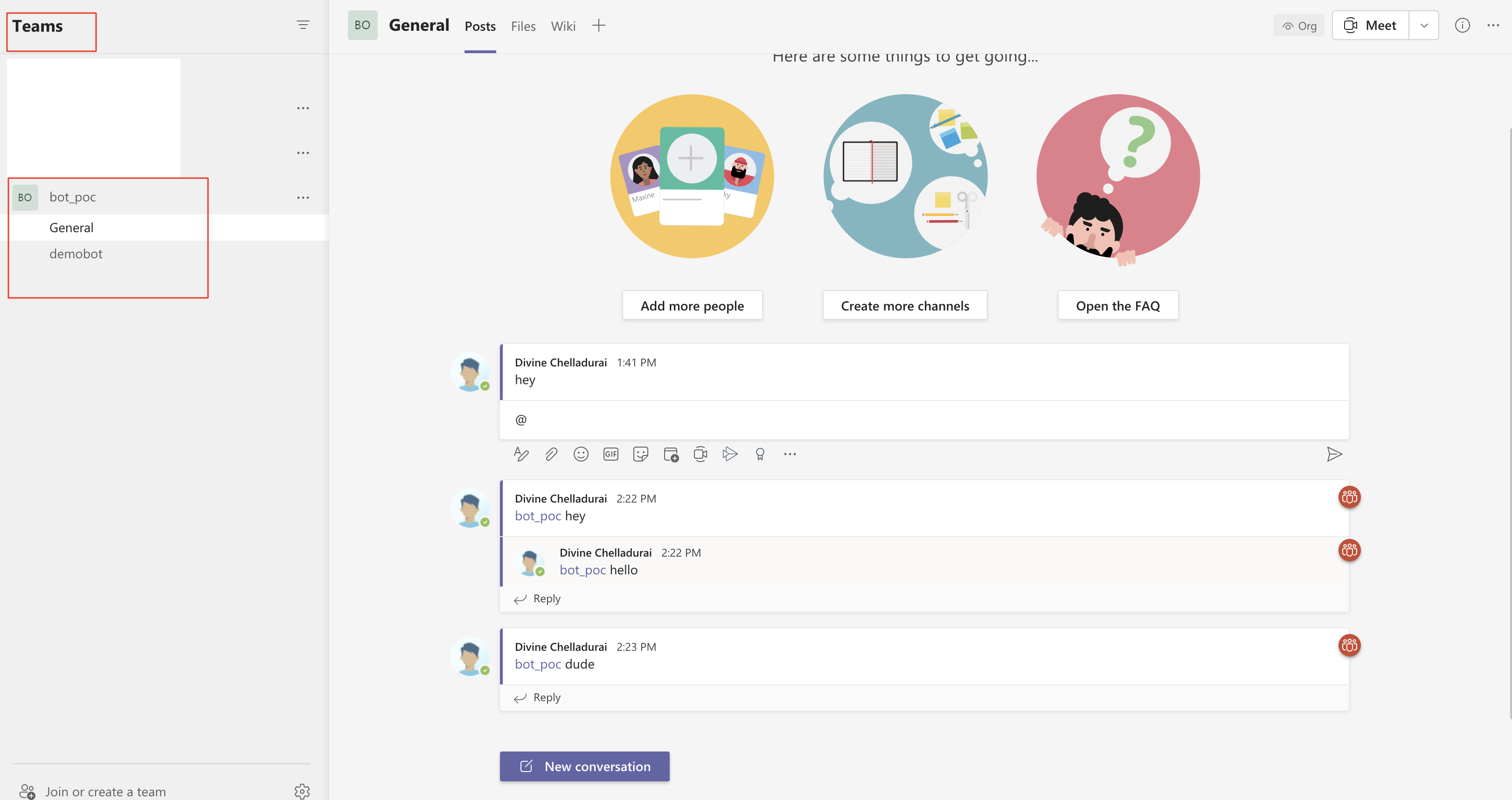Viewport: 1512px width, 800px height.
Task: Start a New conversation
Action: (x=584, y=766)
